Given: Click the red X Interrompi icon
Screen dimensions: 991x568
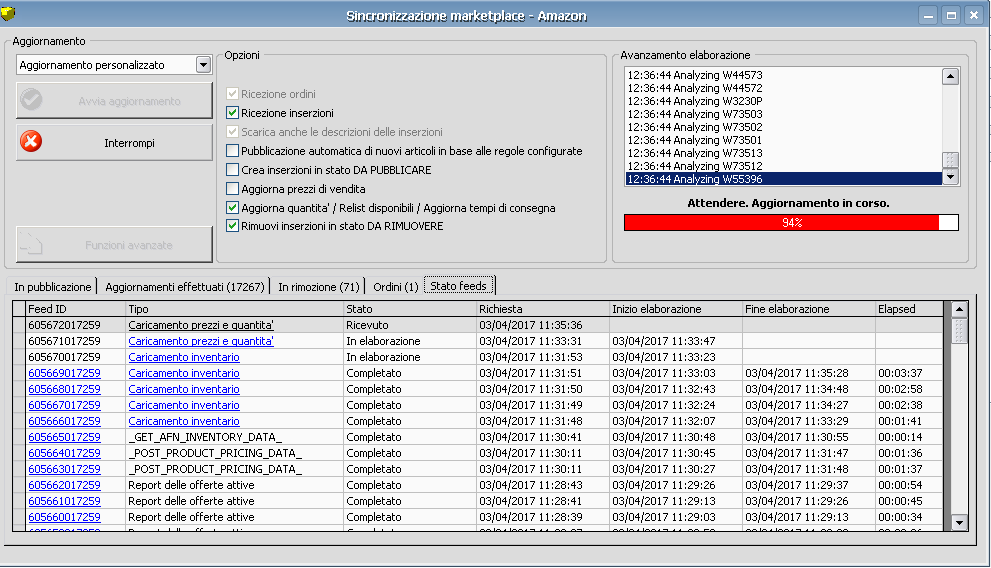Looking at the screenshot, I should [30, 142].
